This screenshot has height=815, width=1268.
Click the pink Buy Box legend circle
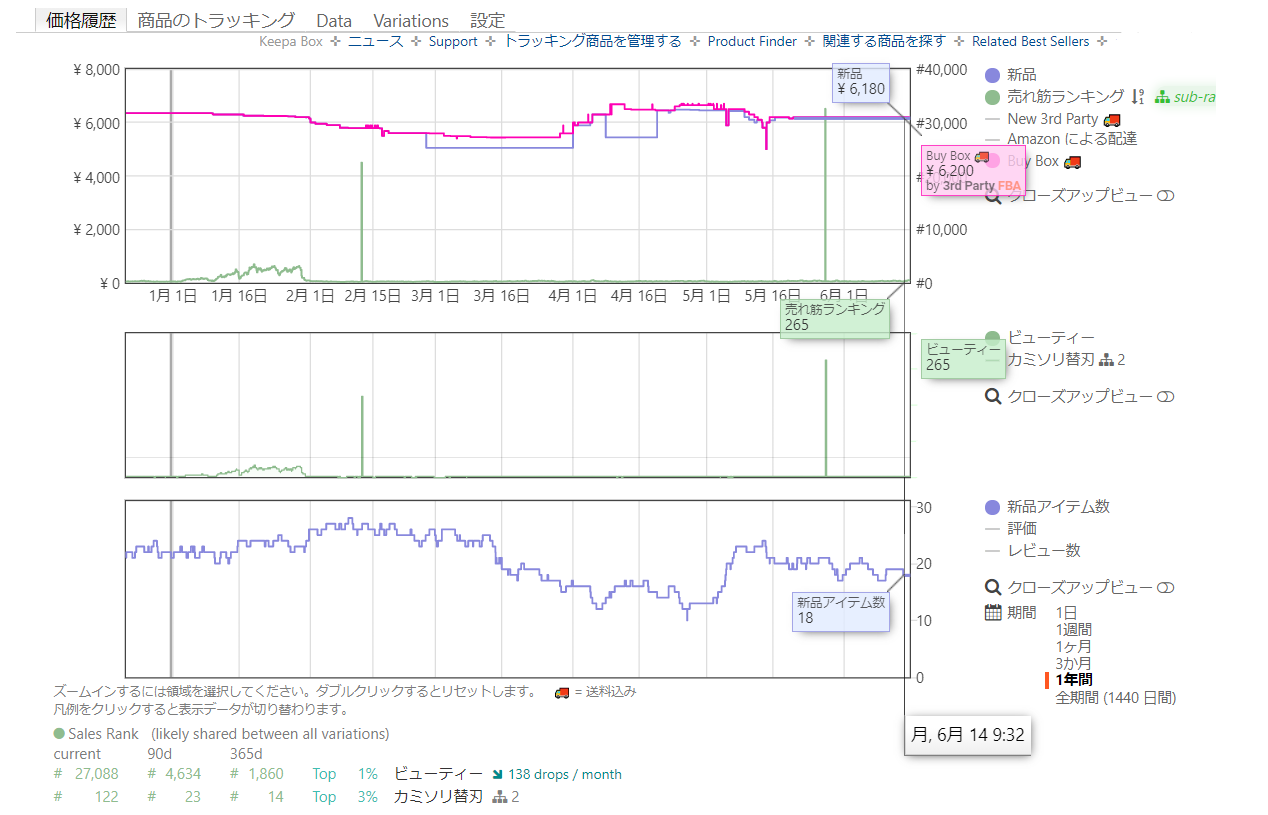(992, 161)
